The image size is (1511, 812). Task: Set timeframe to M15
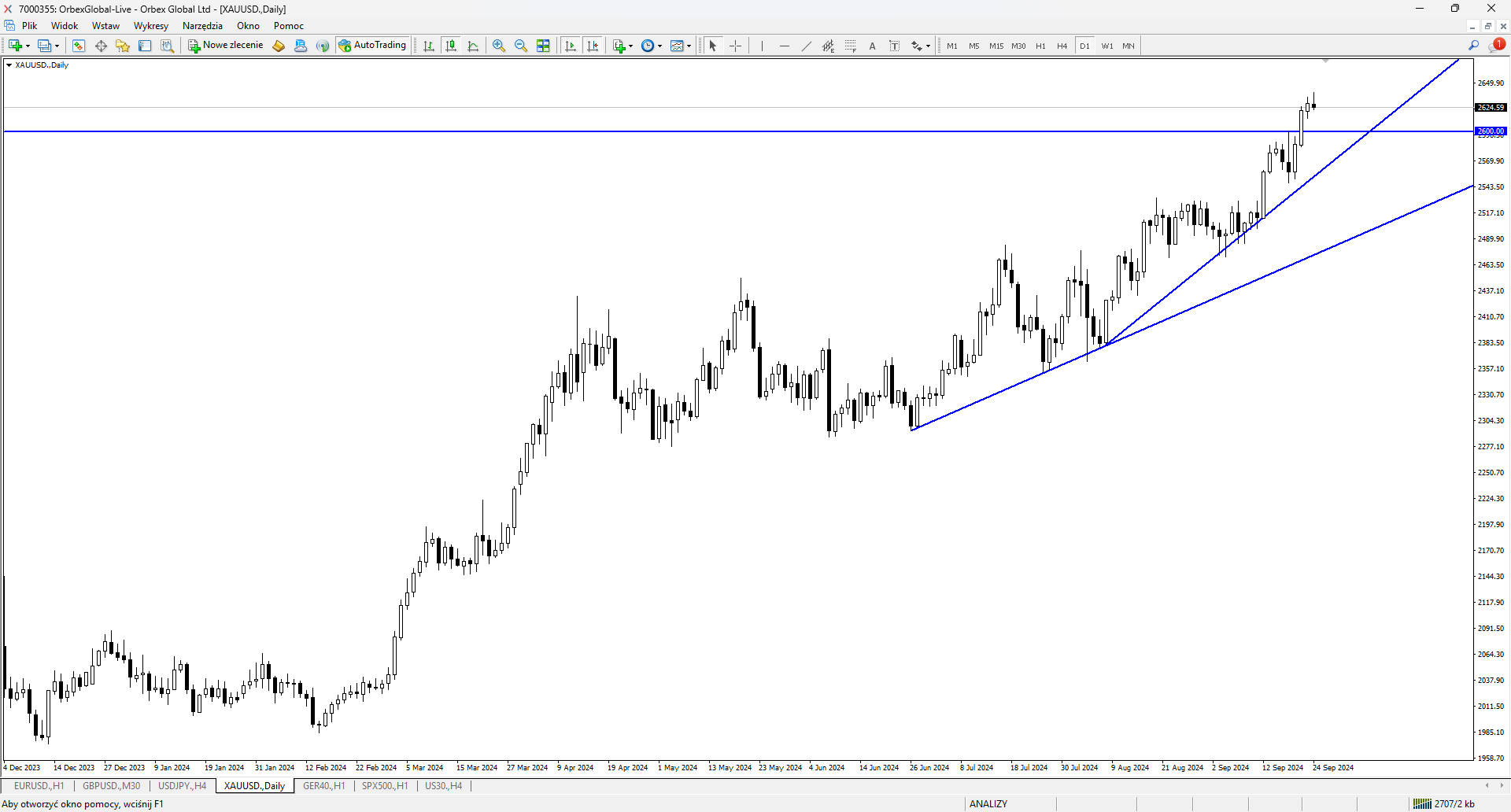tap(996, 46)
